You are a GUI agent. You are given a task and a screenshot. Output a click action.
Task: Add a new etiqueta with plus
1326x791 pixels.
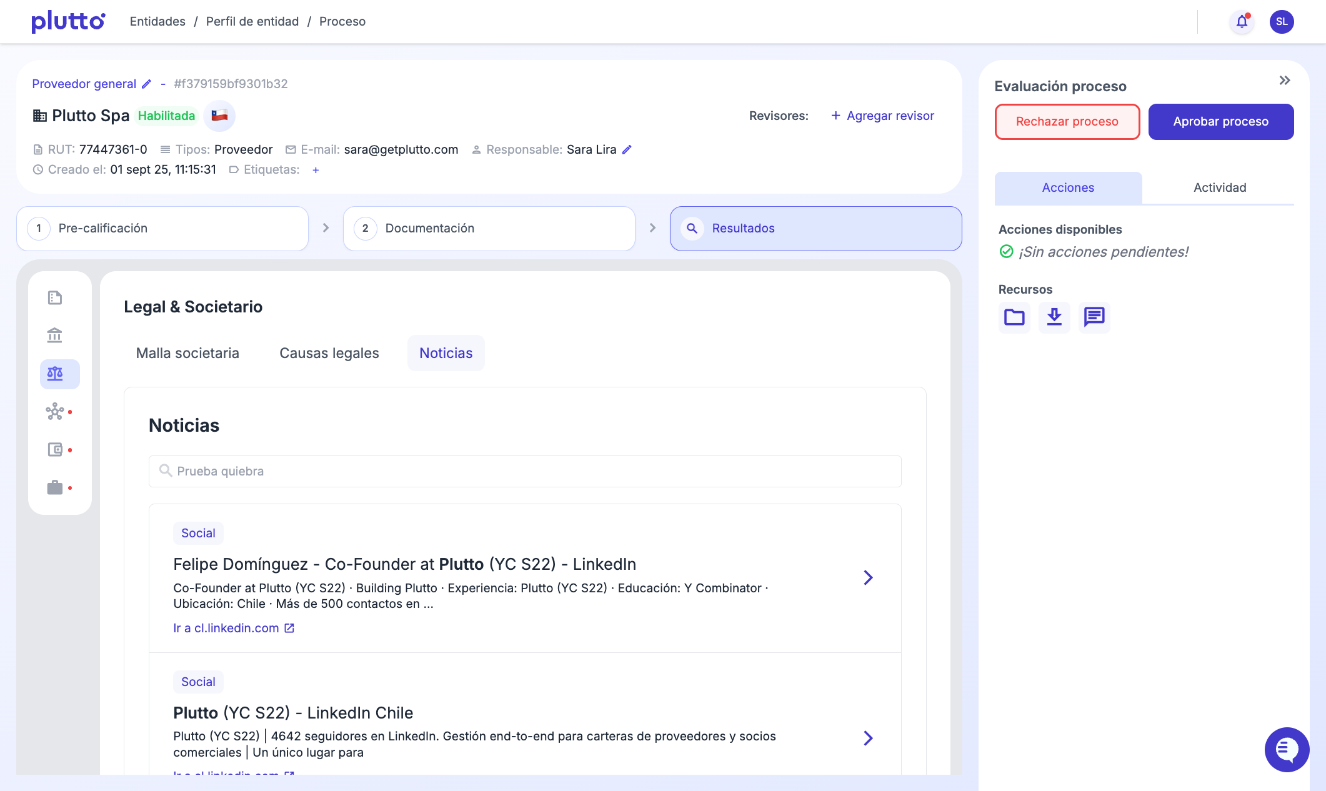click(316, 170)
